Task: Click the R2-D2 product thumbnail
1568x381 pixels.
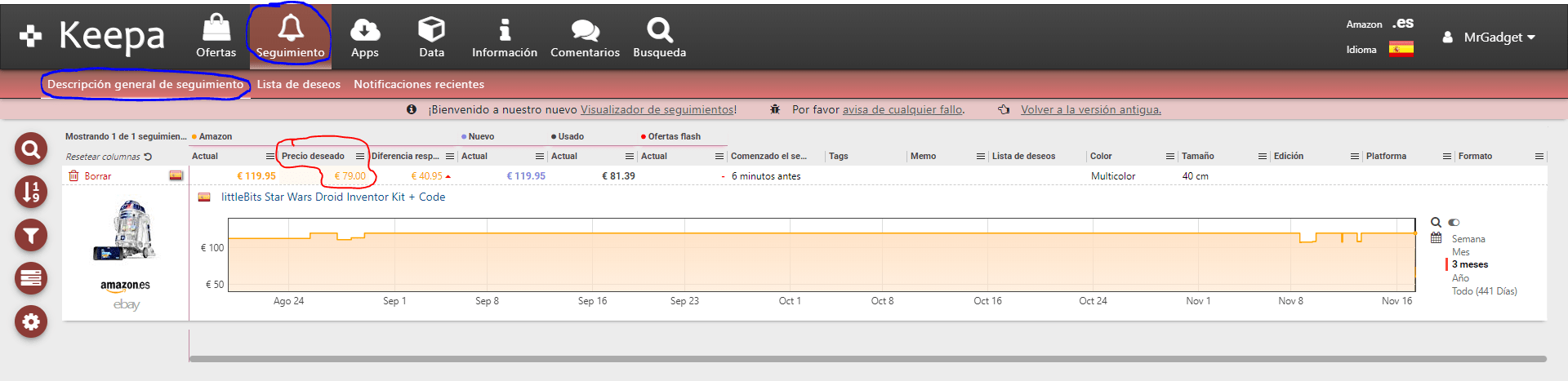Action: click(x=125, y=230)
